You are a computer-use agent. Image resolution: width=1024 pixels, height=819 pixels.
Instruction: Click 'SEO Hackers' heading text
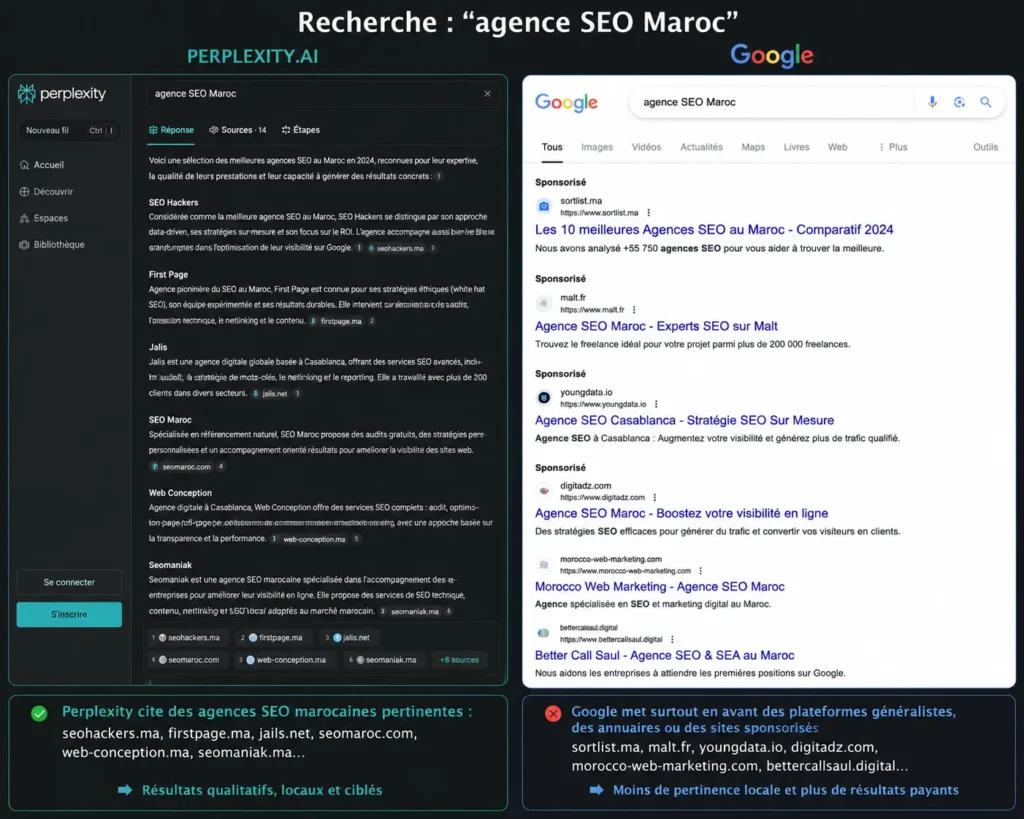click(173, 202)
